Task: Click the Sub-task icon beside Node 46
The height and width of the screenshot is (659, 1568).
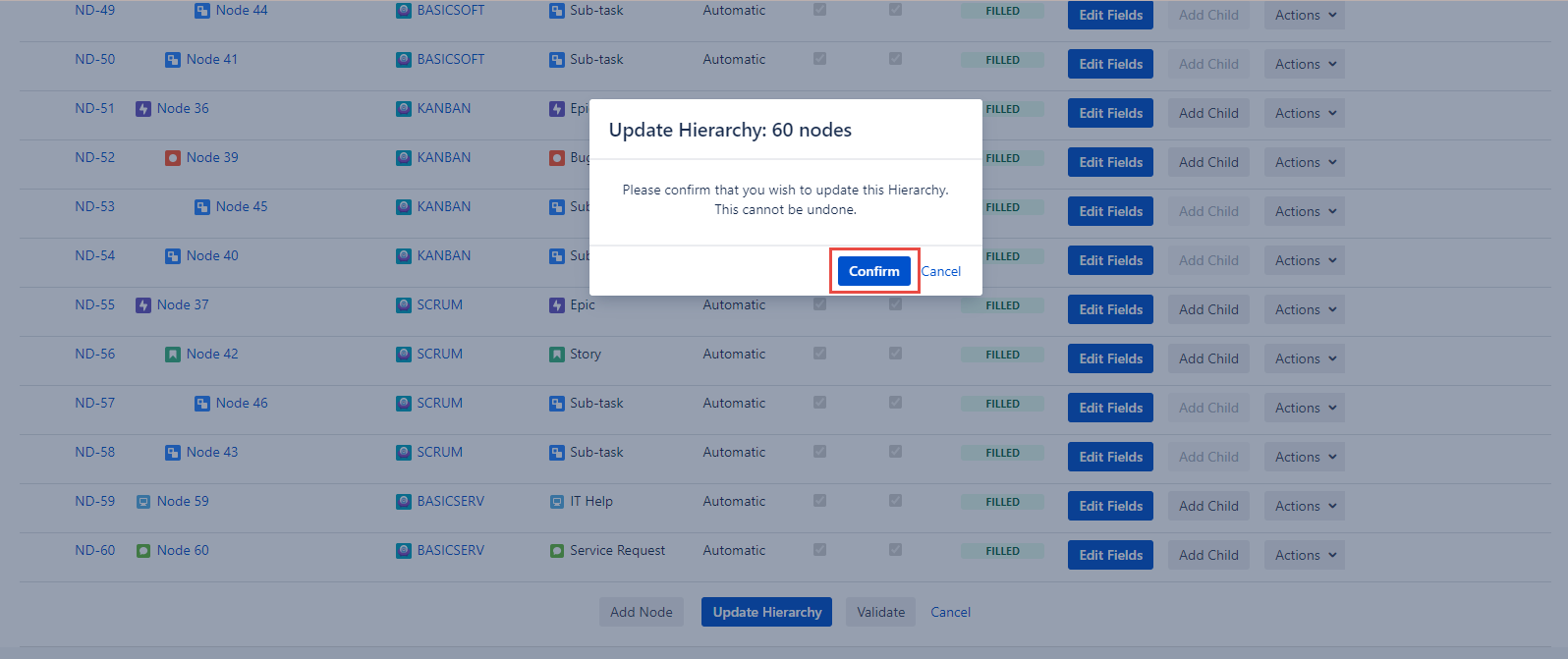Action: click(202, 404)
